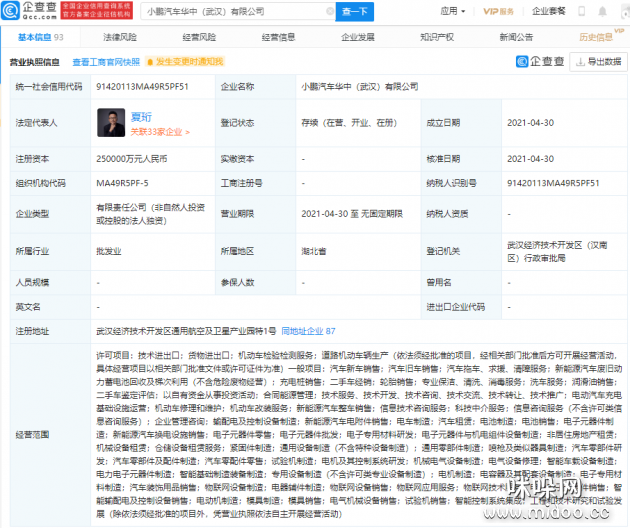Select 营业期限 value 2021-04-30 至 无固定期限

point(352,214)
